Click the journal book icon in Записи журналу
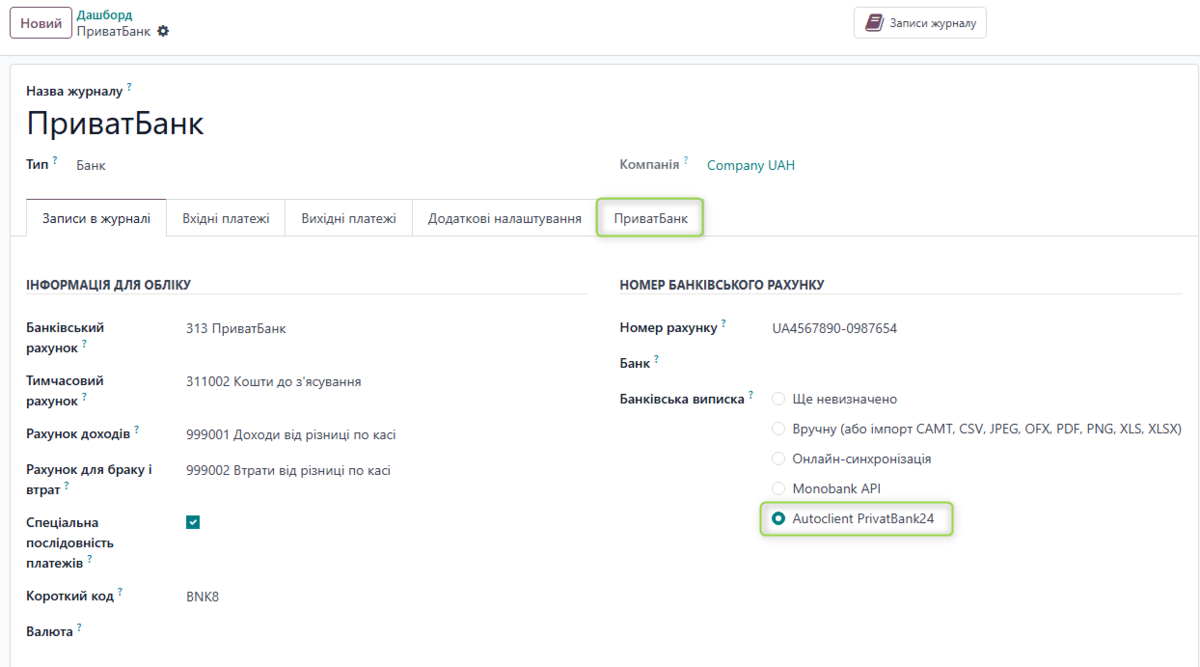 (x=874, y=22)
